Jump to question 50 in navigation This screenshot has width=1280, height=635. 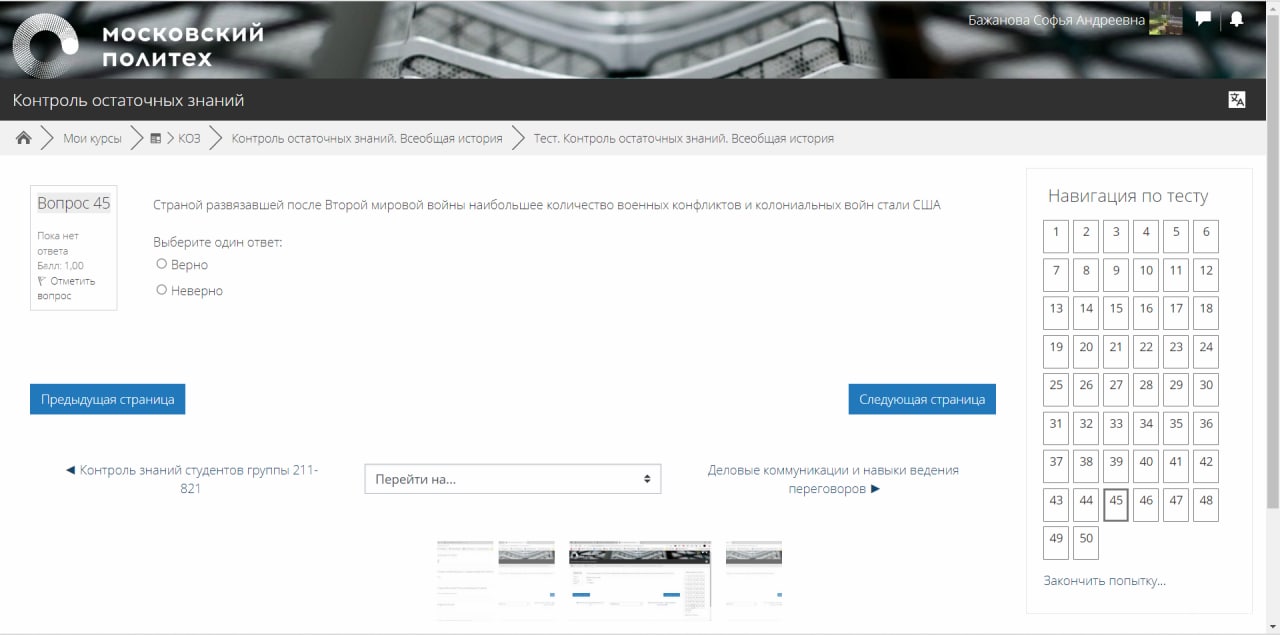1086,539
